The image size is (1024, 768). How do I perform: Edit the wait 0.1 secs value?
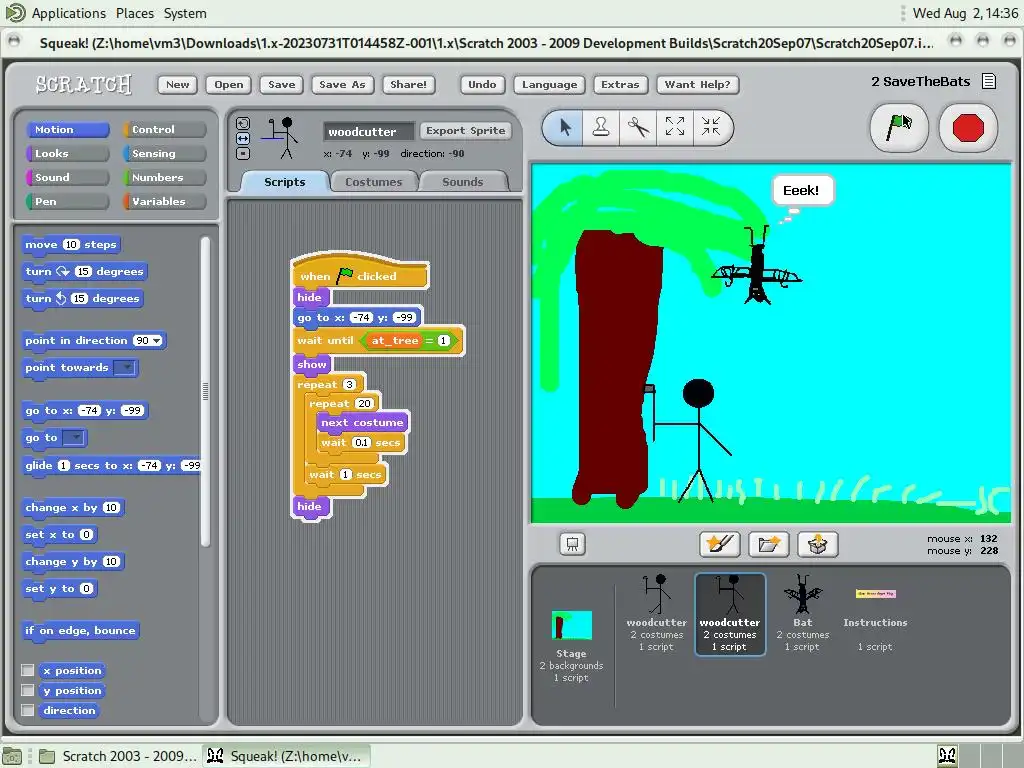point(361,443)
